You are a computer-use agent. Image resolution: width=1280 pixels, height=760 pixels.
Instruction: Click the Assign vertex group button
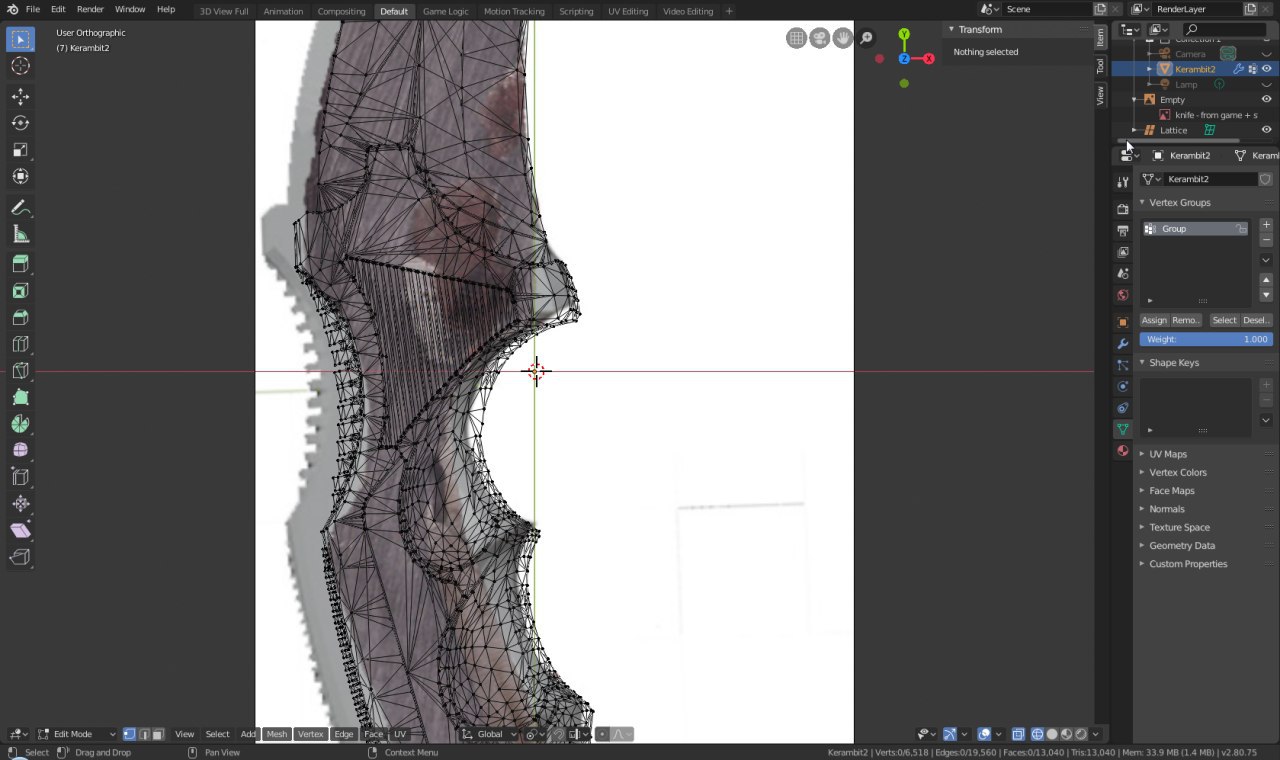[x=1154, y=320]
